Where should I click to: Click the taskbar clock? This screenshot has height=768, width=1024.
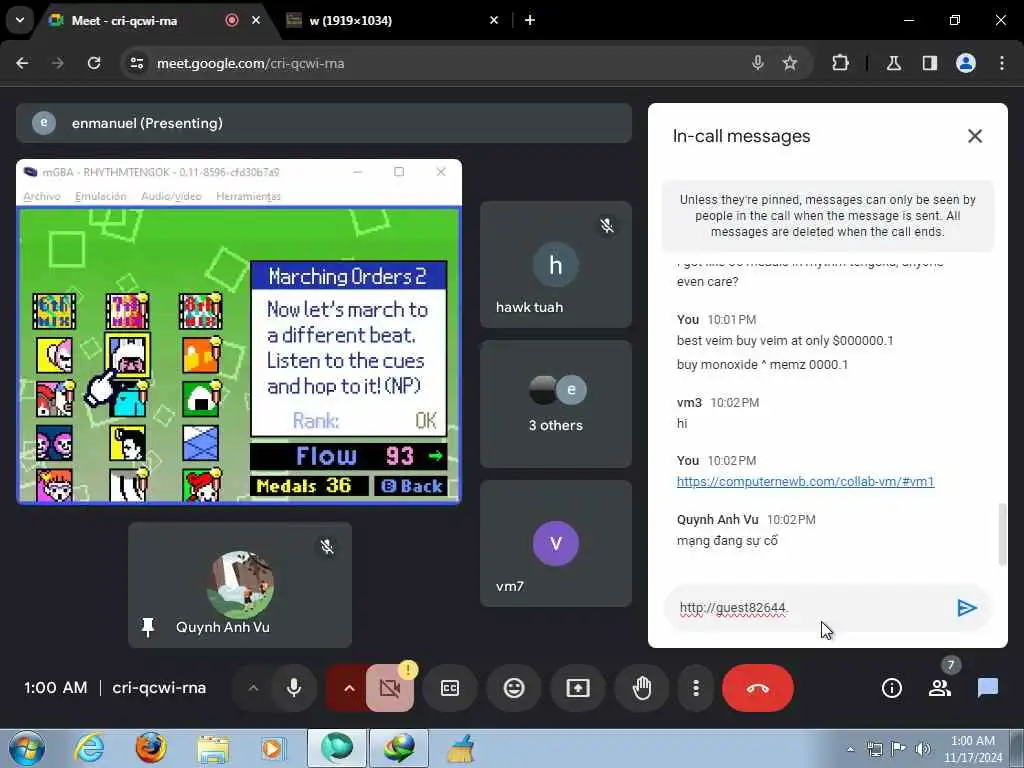[973, 749]
